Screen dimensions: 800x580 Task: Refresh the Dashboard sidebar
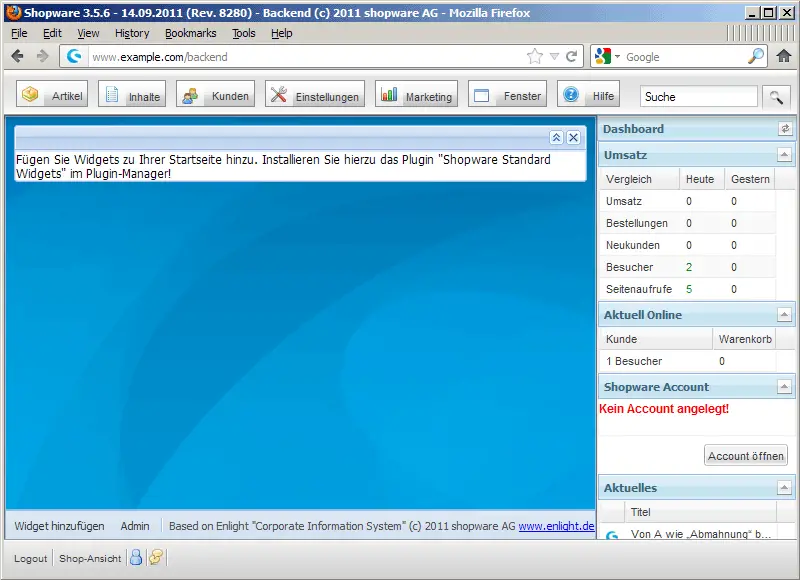[x=785, y=129]
